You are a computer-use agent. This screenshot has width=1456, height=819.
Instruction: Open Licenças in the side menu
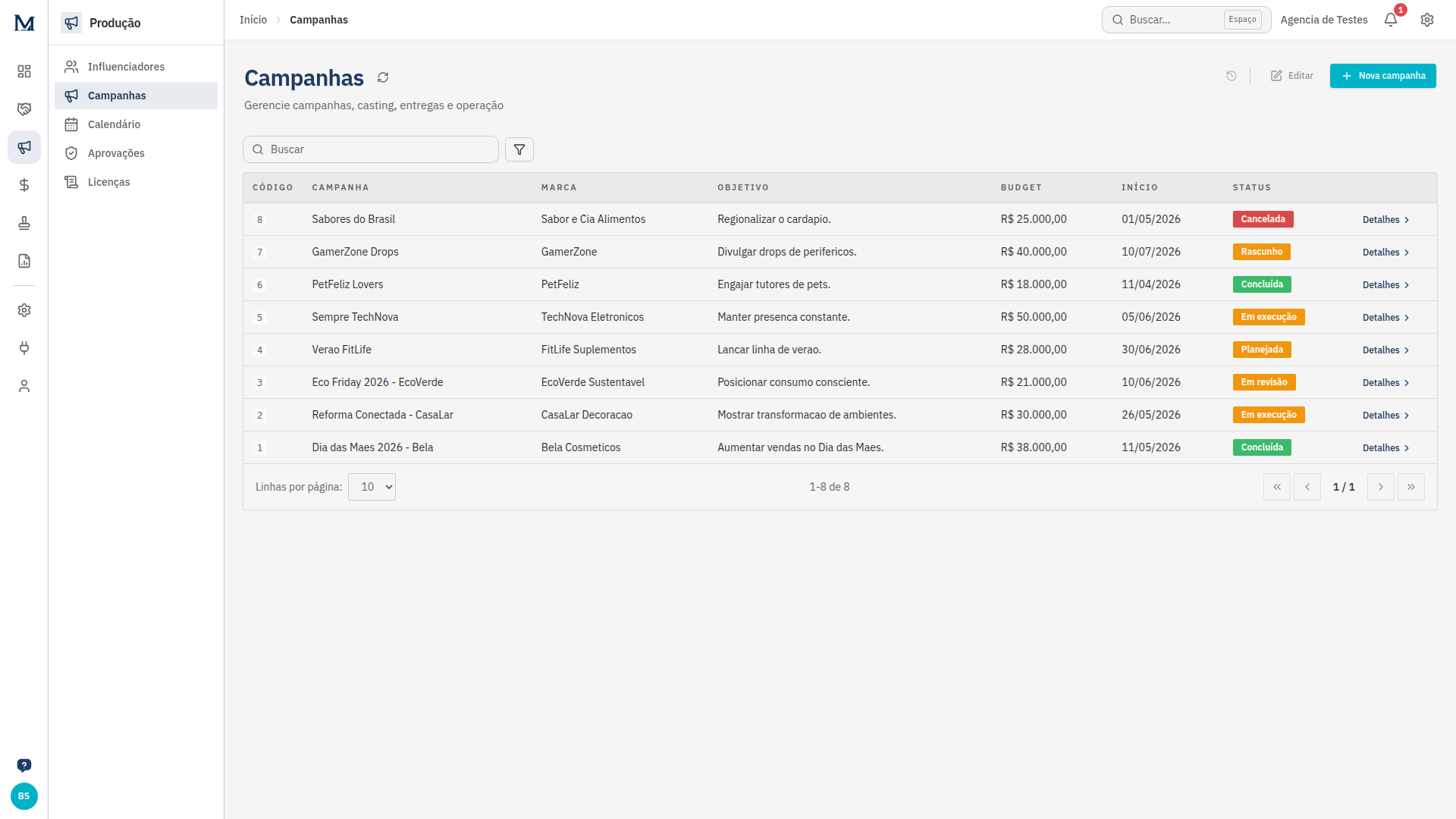[136, 182]
